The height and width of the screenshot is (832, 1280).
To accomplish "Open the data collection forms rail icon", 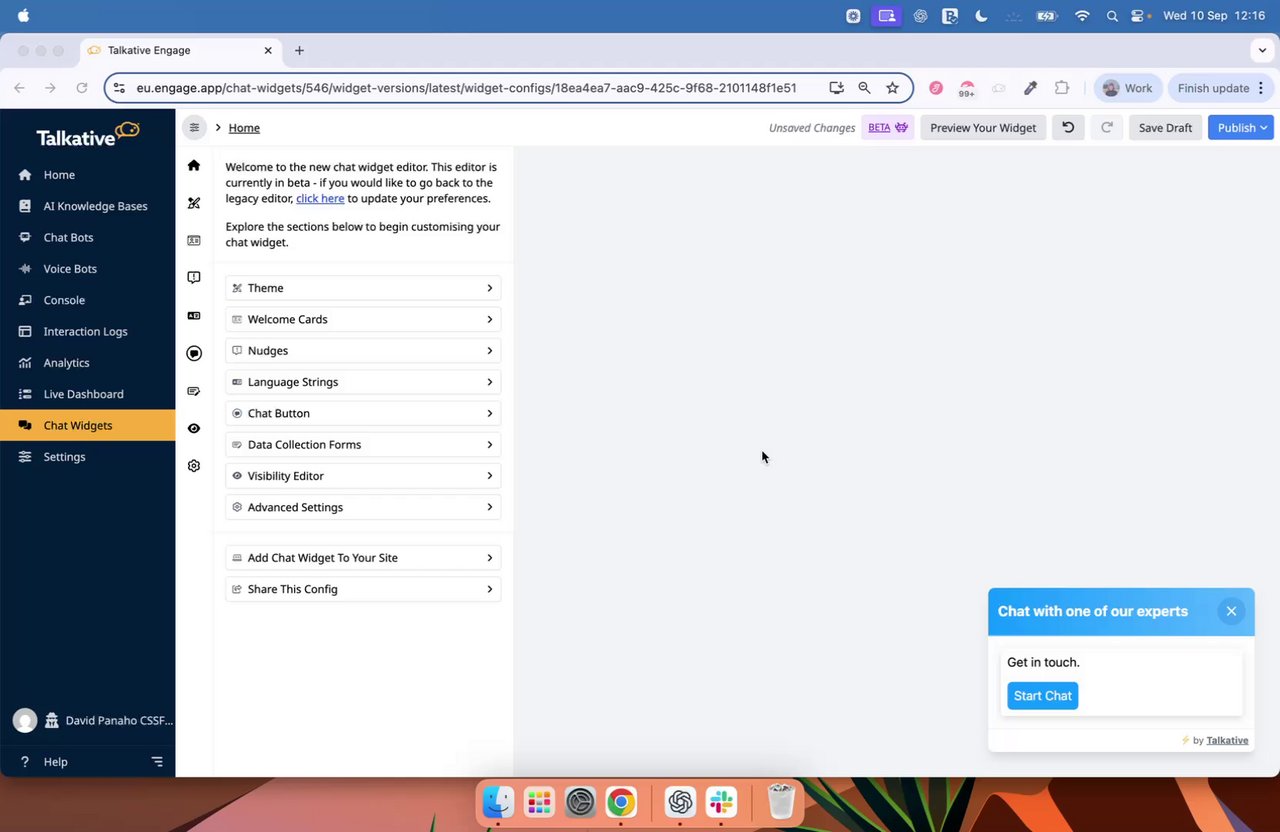I will 194,391.
